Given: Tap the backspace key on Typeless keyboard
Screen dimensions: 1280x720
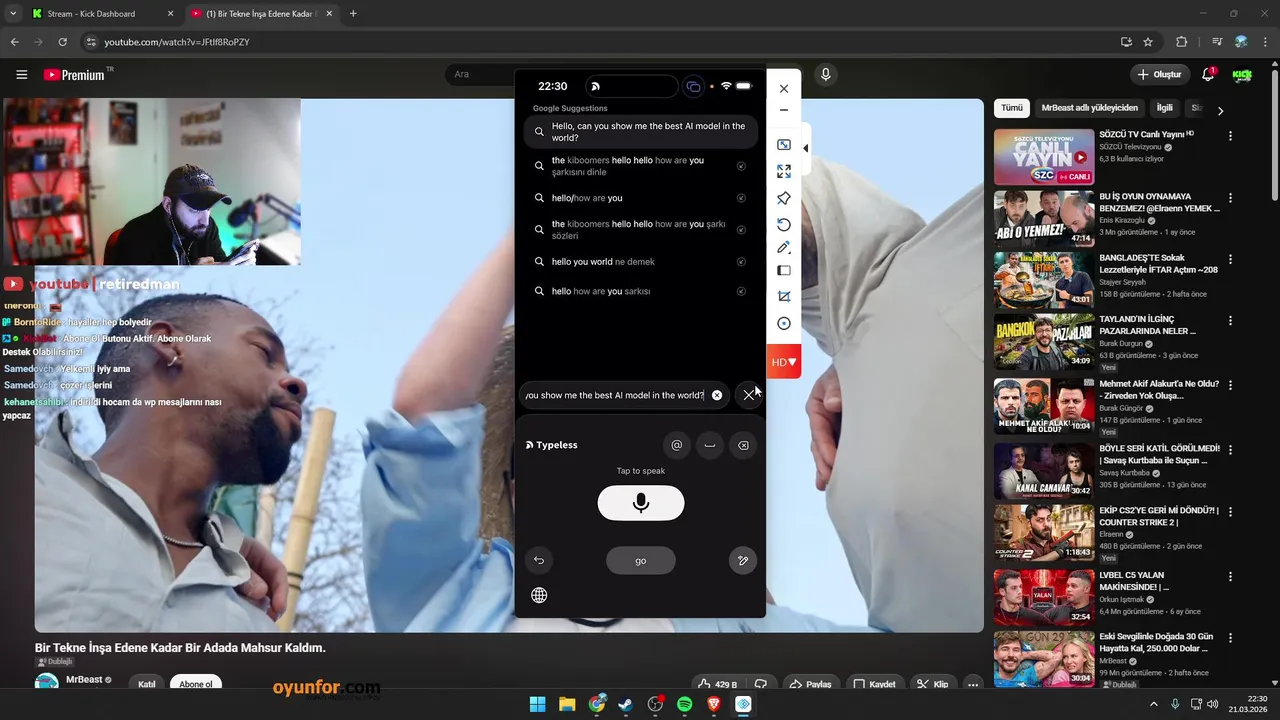Looking at the screenshot, I should (x=743, y=445).
